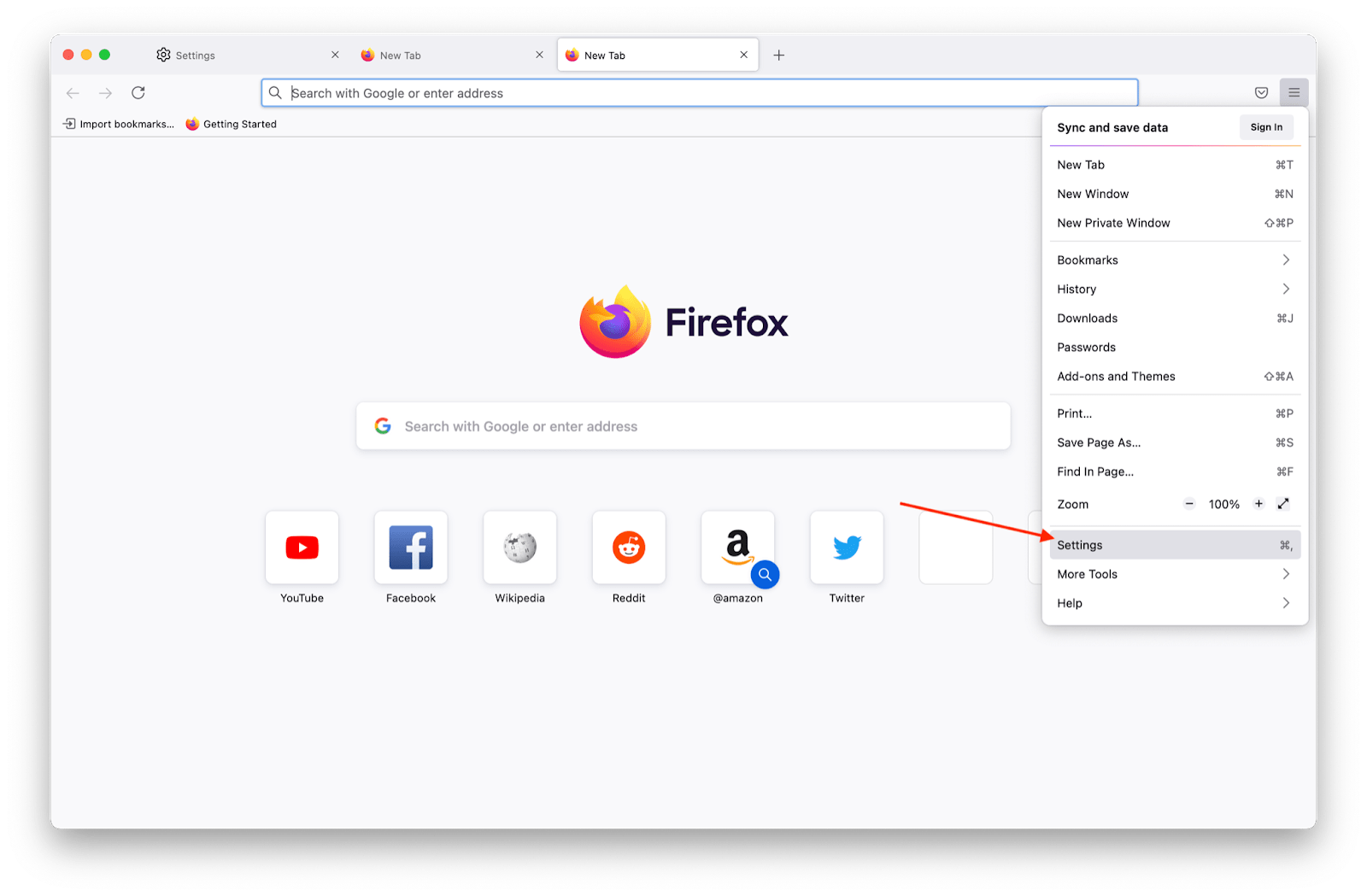Enter full screen via zoom arrows icon
Viewport: 1367px width, 896px height.
click(x=1283, y=504)
